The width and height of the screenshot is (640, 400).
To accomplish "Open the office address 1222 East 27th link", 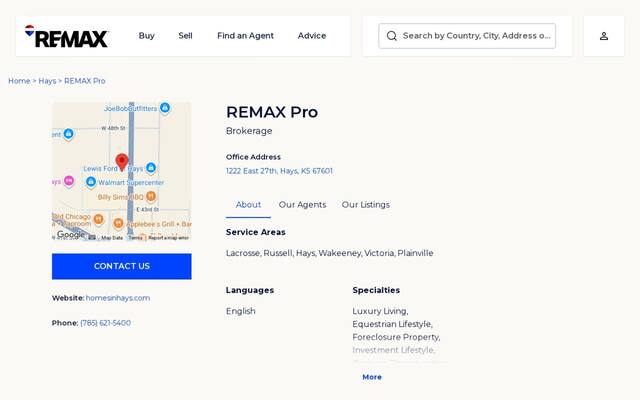I will 279,171.
